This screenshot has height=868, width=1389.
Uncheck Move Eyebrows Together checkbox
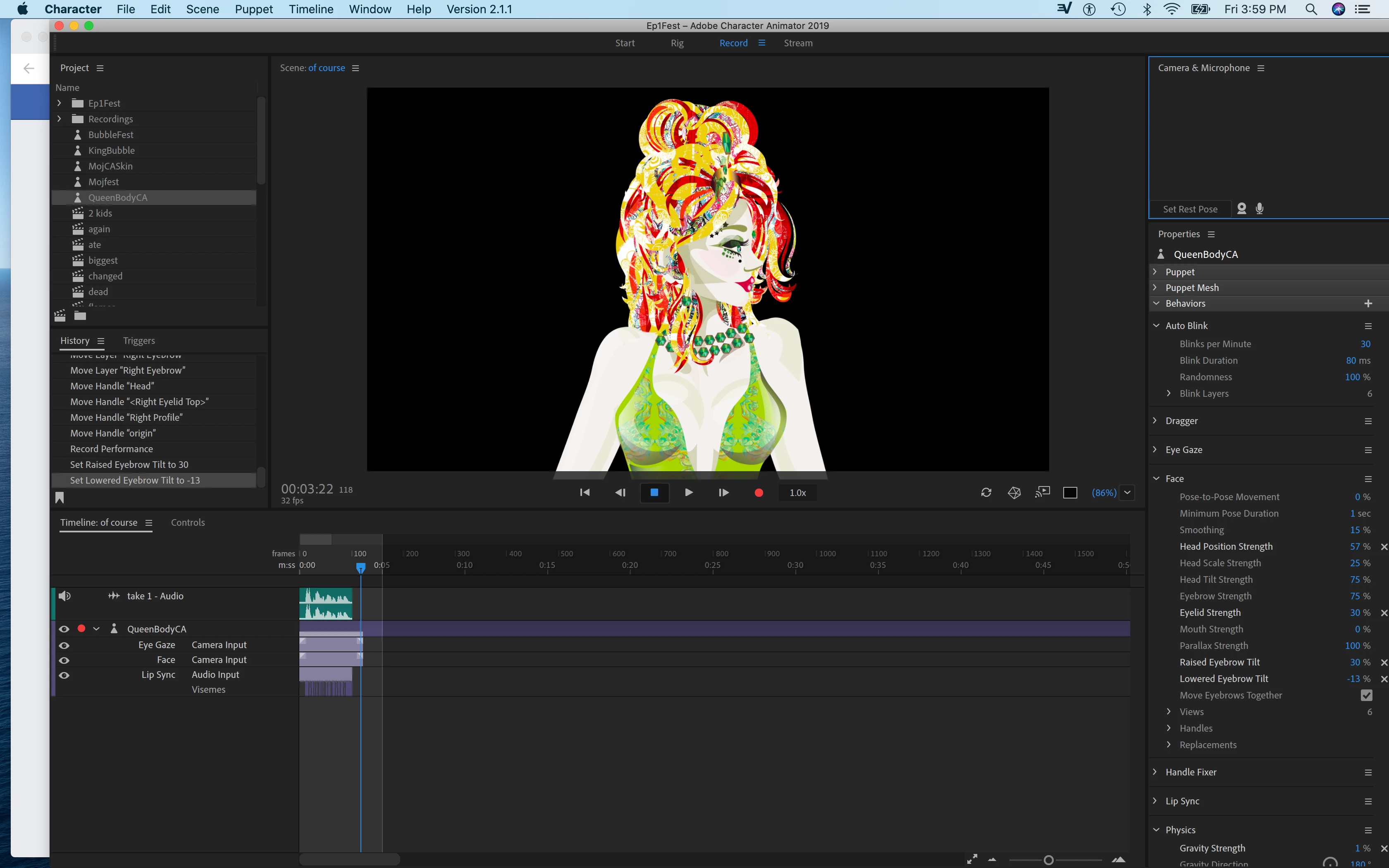click(1366, 695)
